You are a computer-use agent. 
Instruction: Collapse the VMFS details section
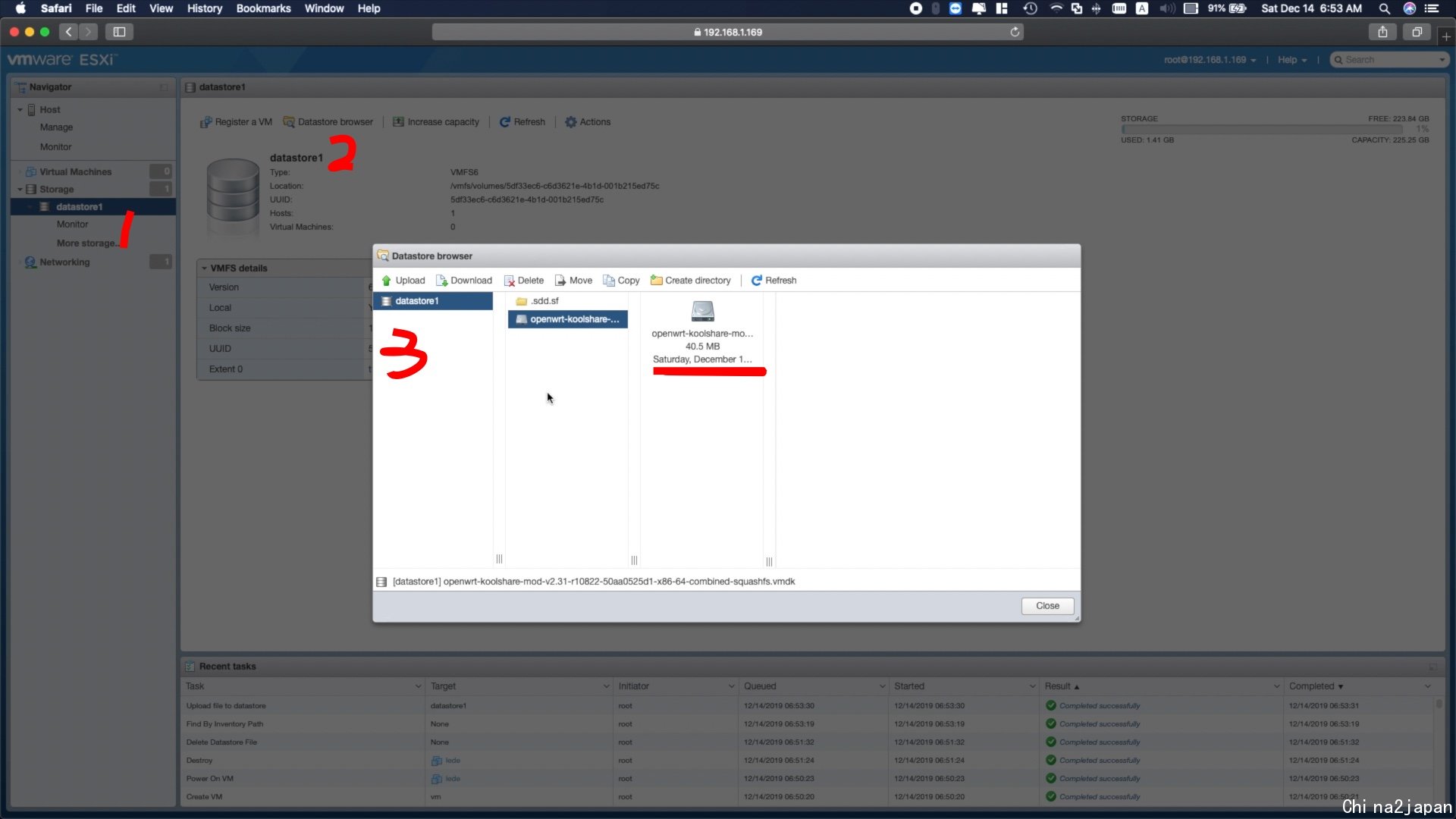point(204,268)
